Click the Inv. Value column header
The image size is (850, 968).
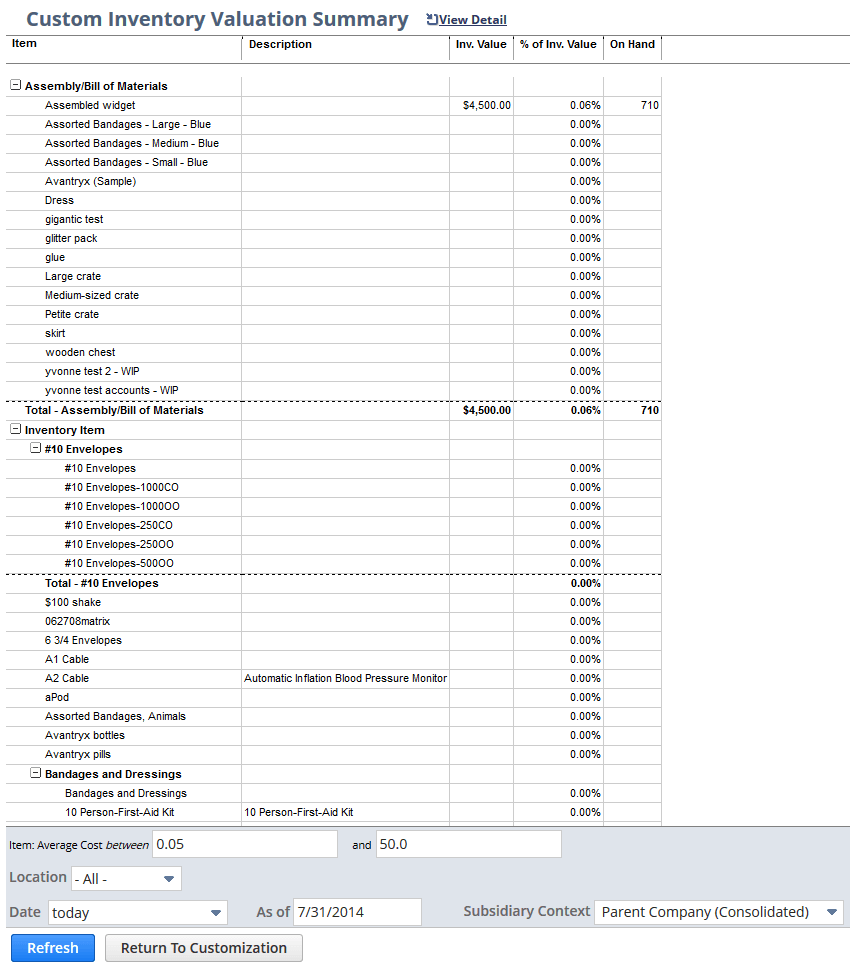[481, 44]
